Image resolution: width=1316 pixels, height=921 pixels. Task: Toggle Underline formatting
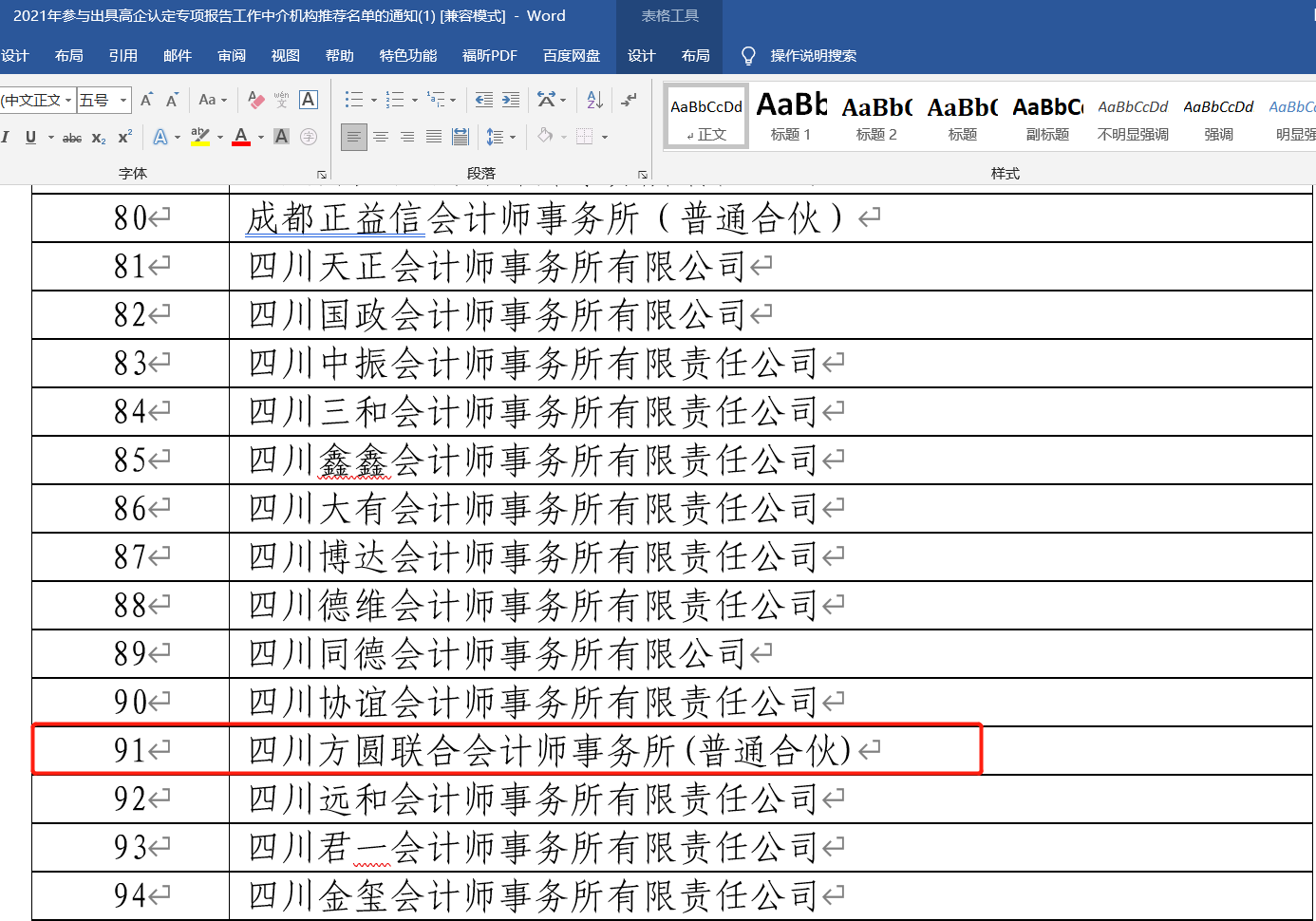tap(30, 138)
